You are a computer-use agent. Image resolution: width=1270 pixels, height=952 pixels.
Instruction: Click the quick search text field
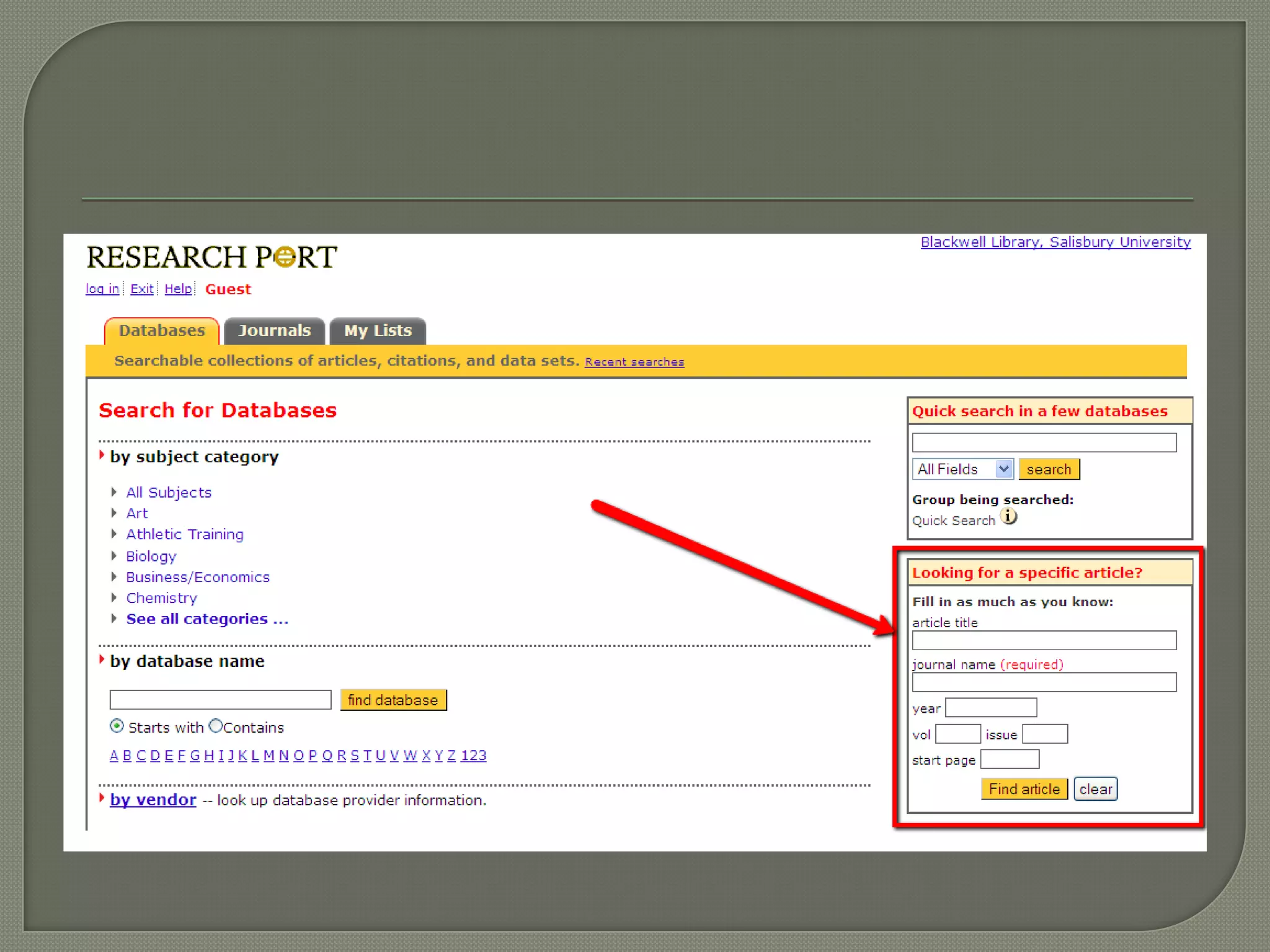point(1044,443)
